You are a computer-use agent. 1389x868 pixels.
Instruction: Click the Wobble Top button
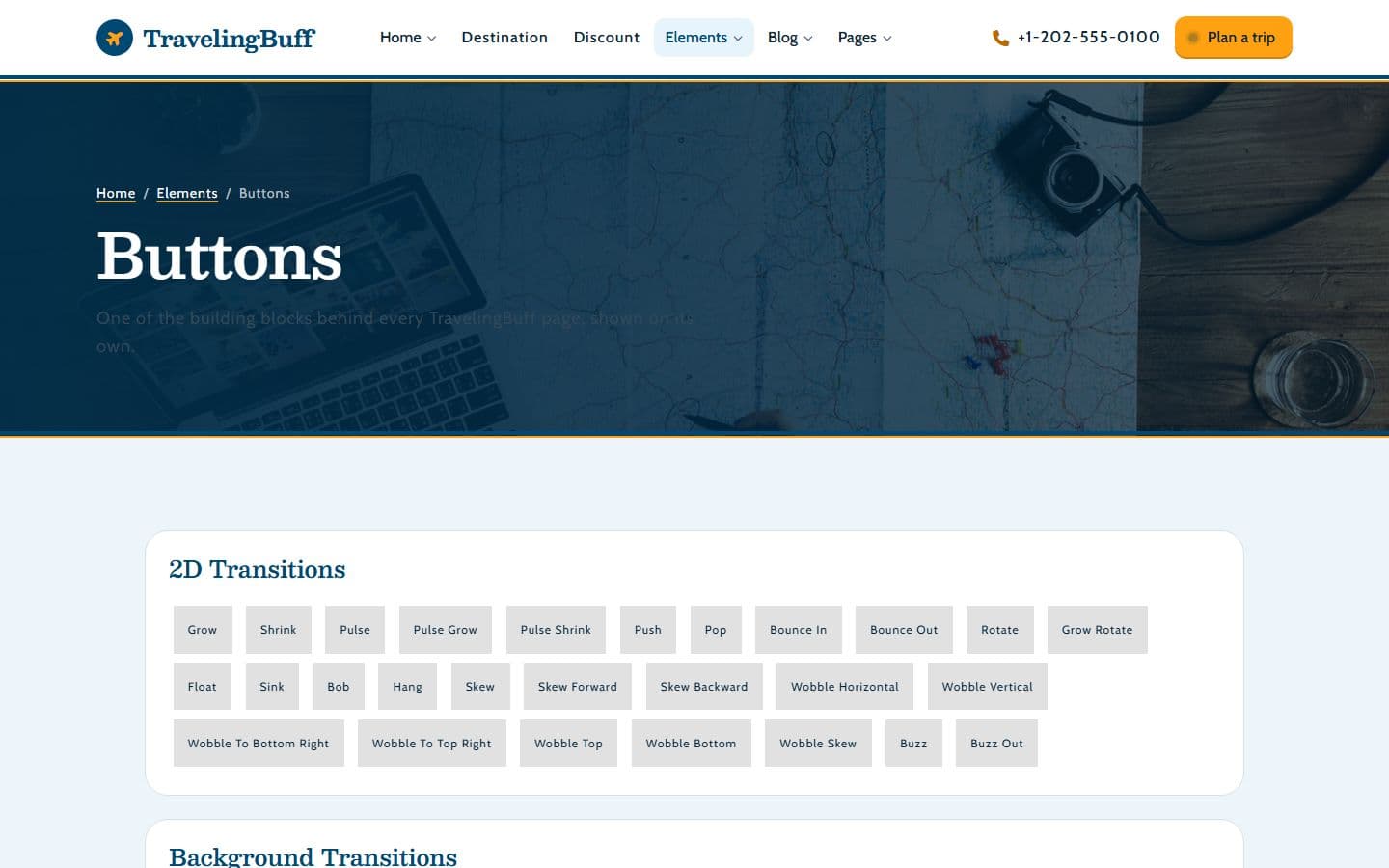(x=568, y=744)
